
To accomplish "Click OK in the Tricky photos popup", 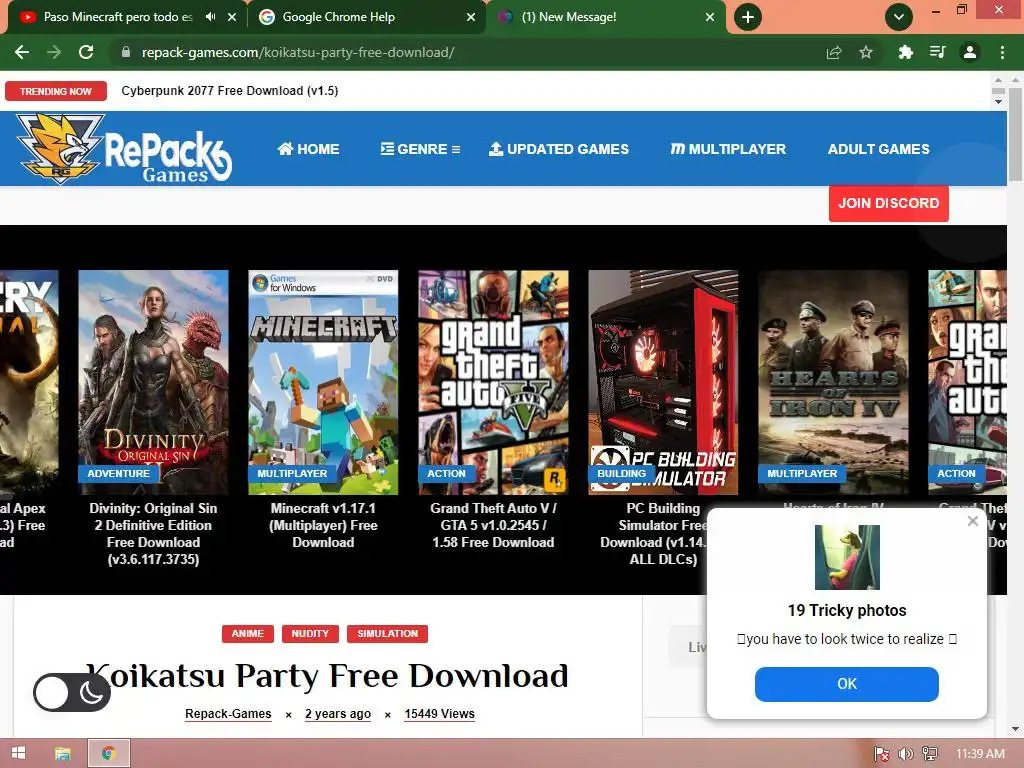I will click(846, 684).
